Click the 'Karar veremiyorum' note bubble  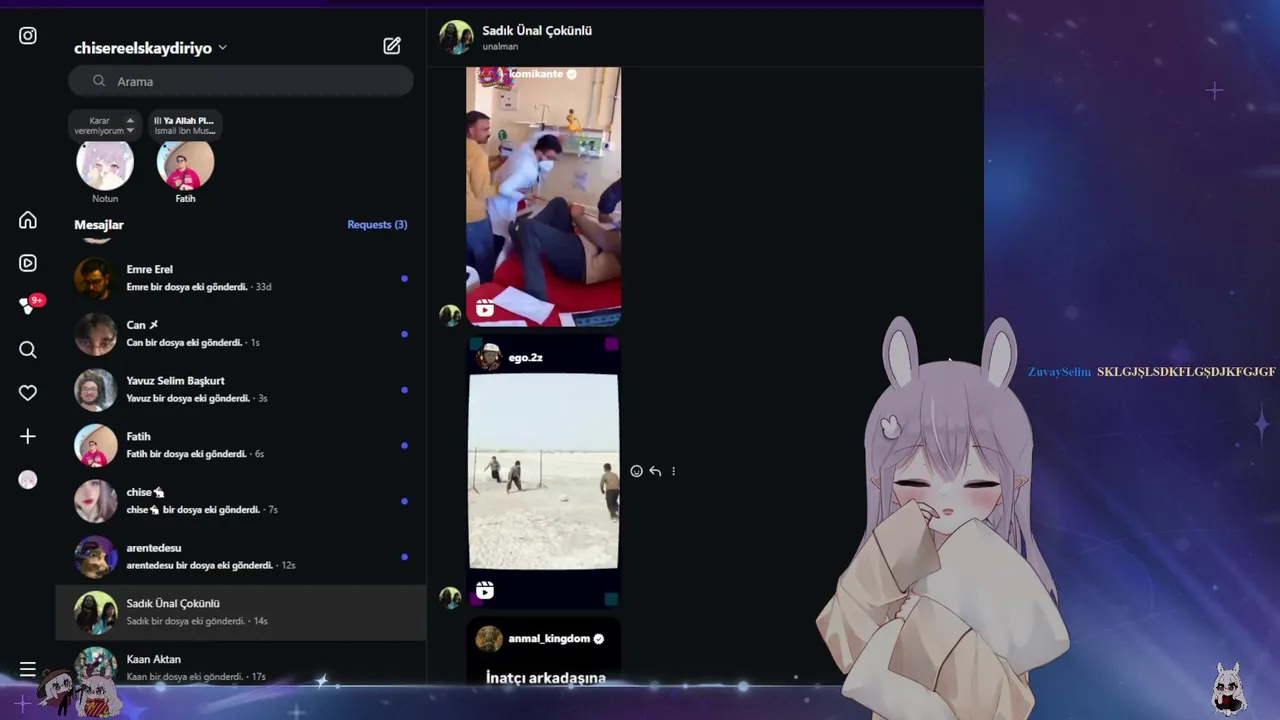pyautogui.click(x=105, y=125)
